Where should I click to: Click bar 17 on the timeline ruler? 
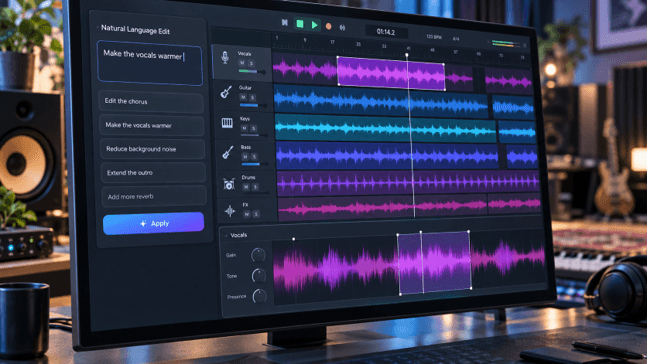(332, 42)
